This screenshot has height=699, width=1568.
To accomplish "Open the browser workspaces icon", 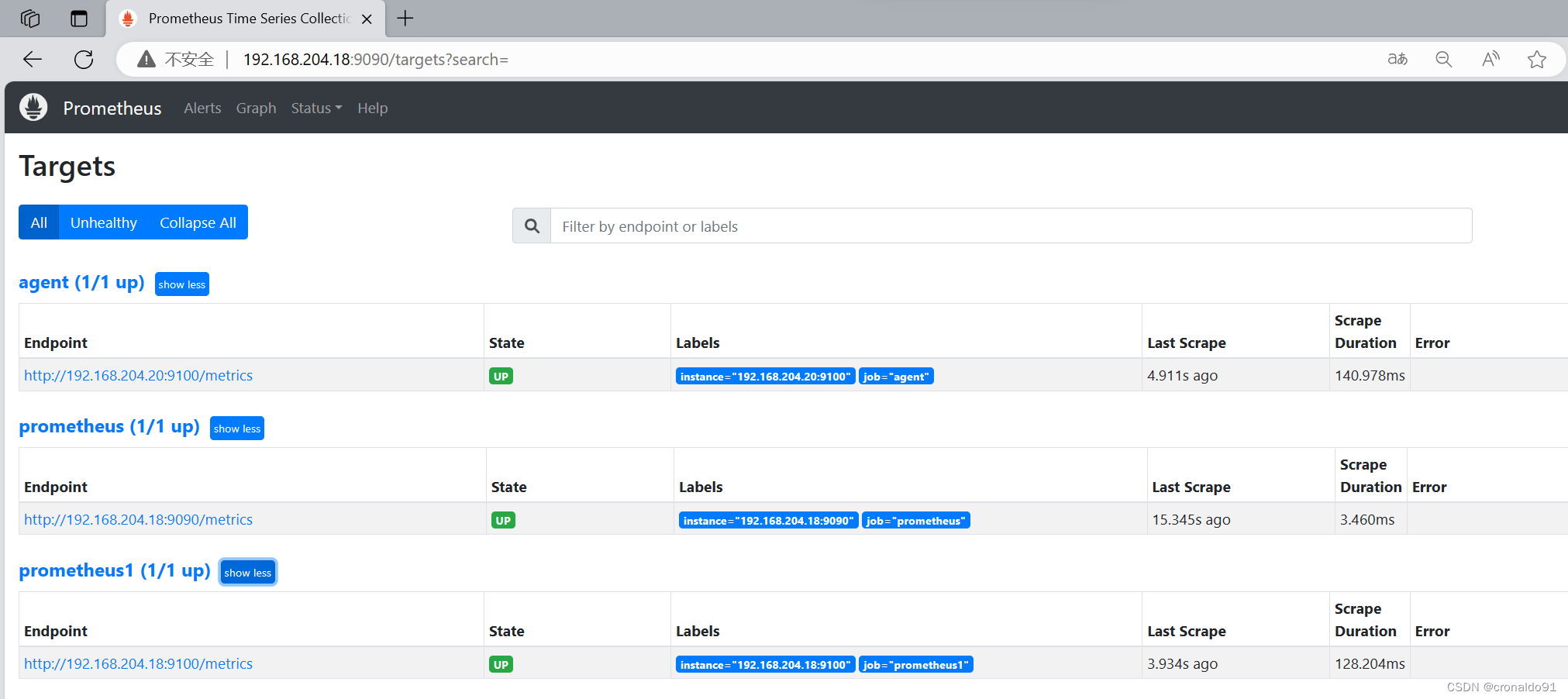I will [30, 19].
